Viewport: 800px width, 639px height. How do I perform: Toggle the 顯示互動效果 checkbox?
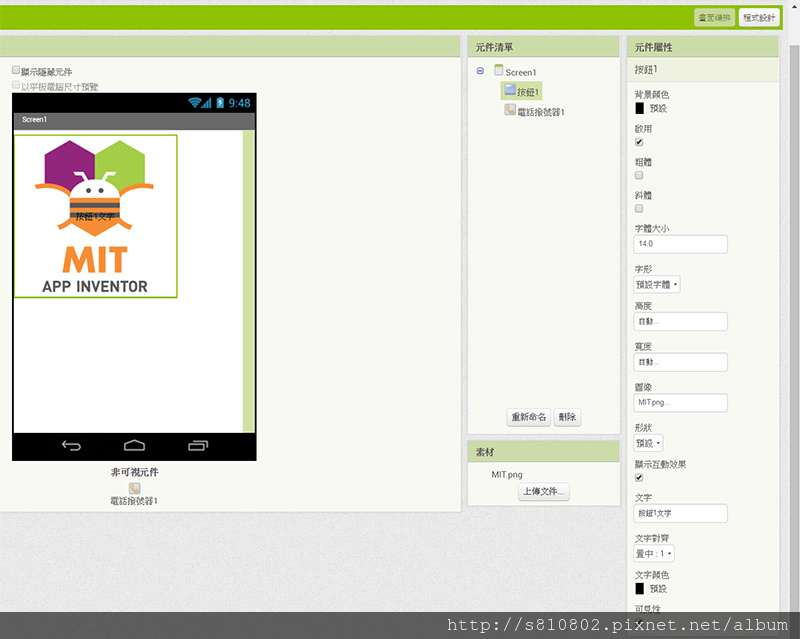pyautogui.click(x=639, y=478)
